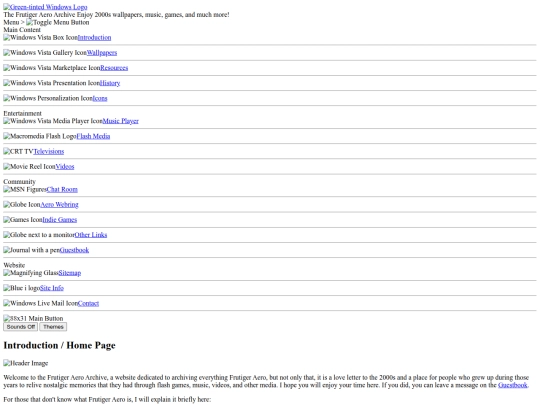Image resolution: width=540 pixels, height=405 pixels.
Task: Click the Introduction / Home Page heading
Action: 60,345
